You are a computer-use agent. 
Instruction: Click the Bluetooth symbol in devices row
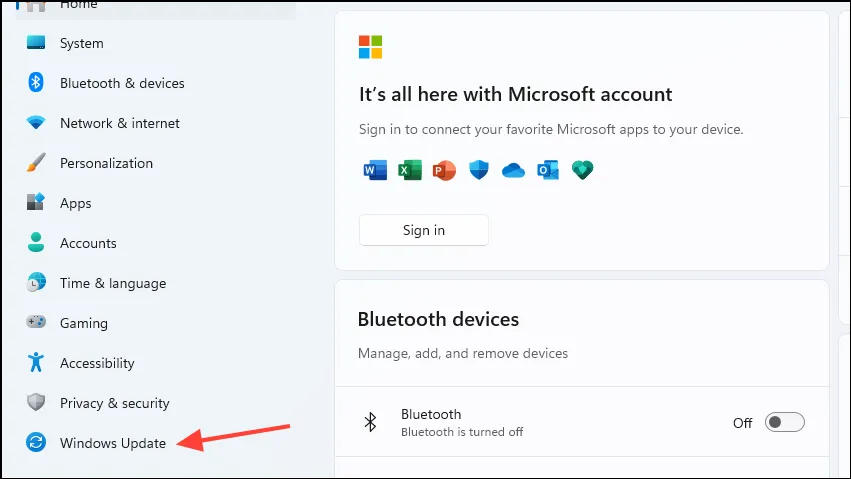(x=370, y=422)
